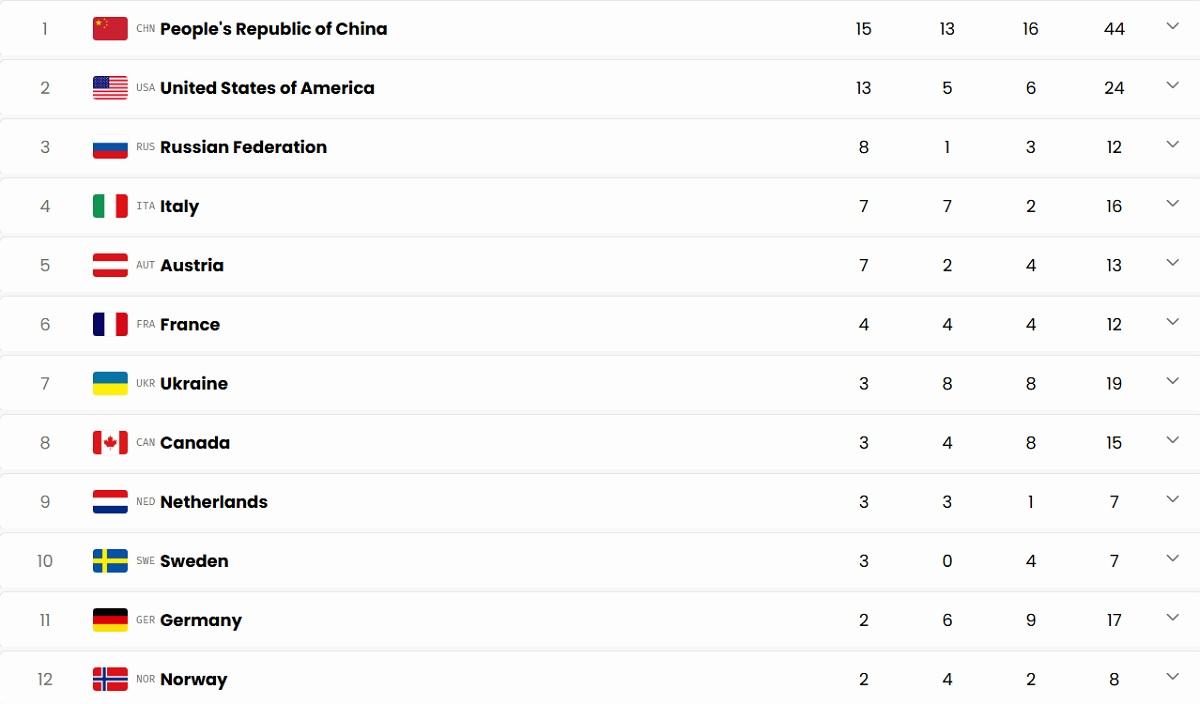Click the Netherlands country name

tap(214, 502)
